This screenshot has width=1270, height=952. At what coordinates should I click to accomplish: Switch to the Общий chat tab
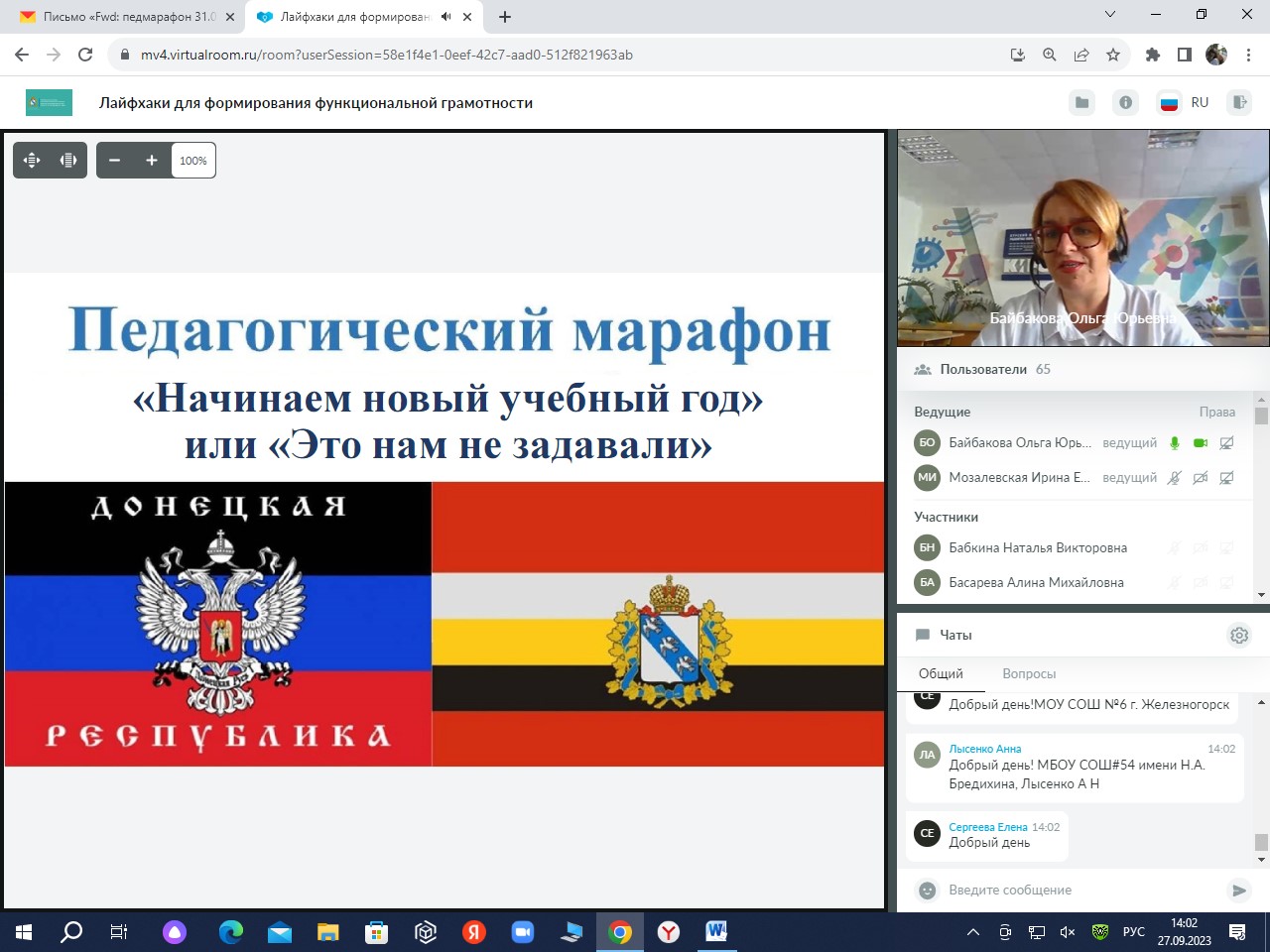click(941, 673)
